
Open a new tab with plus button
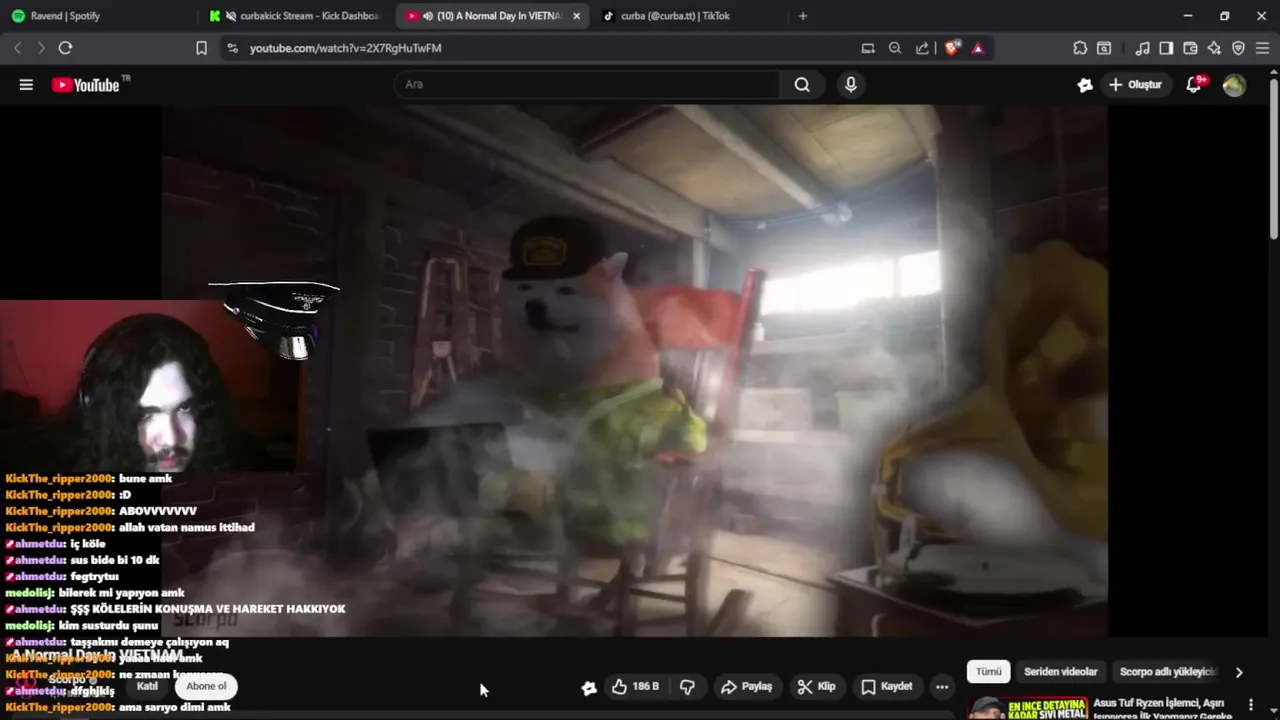(x=802, y=16)
